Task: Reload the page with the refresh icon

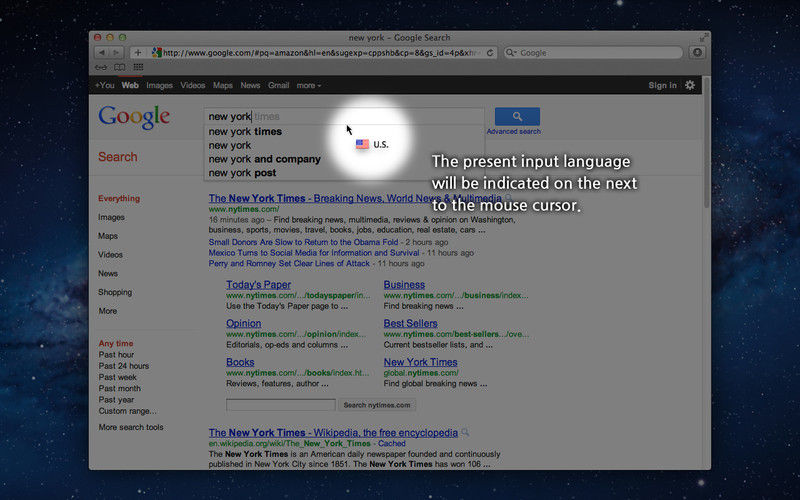Action: [490, 53]
